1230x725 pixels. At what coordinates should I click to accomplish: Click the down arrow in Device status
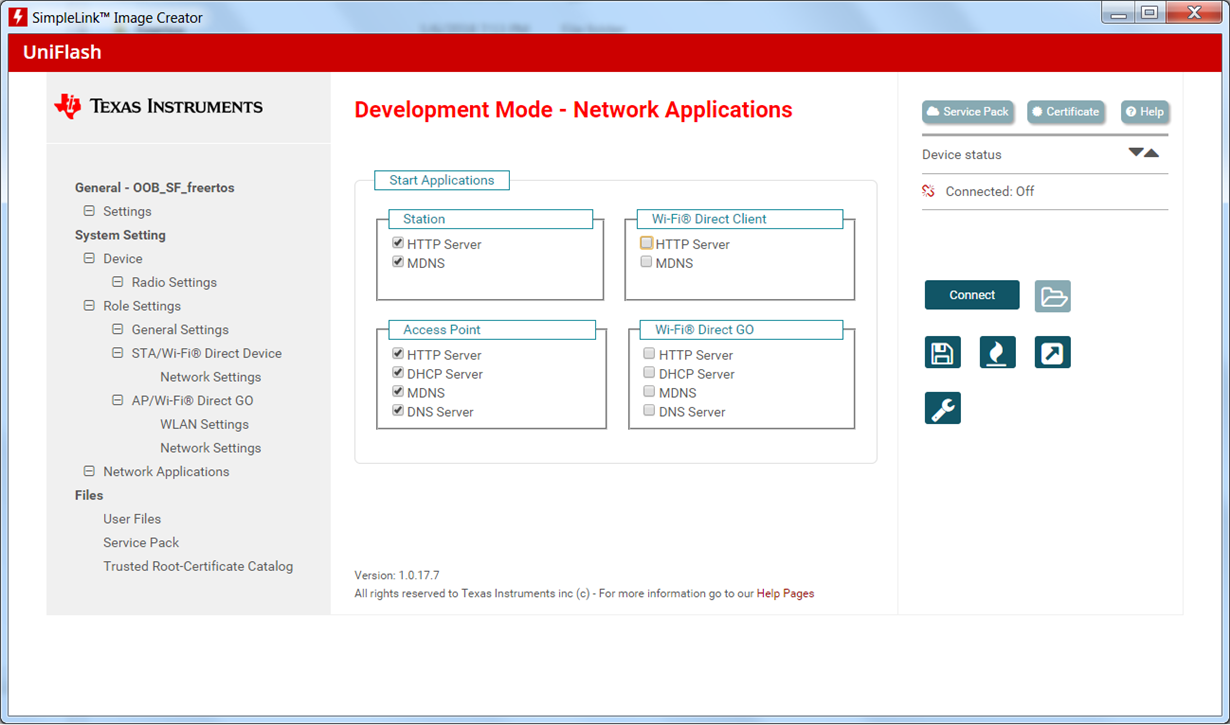1135,152
